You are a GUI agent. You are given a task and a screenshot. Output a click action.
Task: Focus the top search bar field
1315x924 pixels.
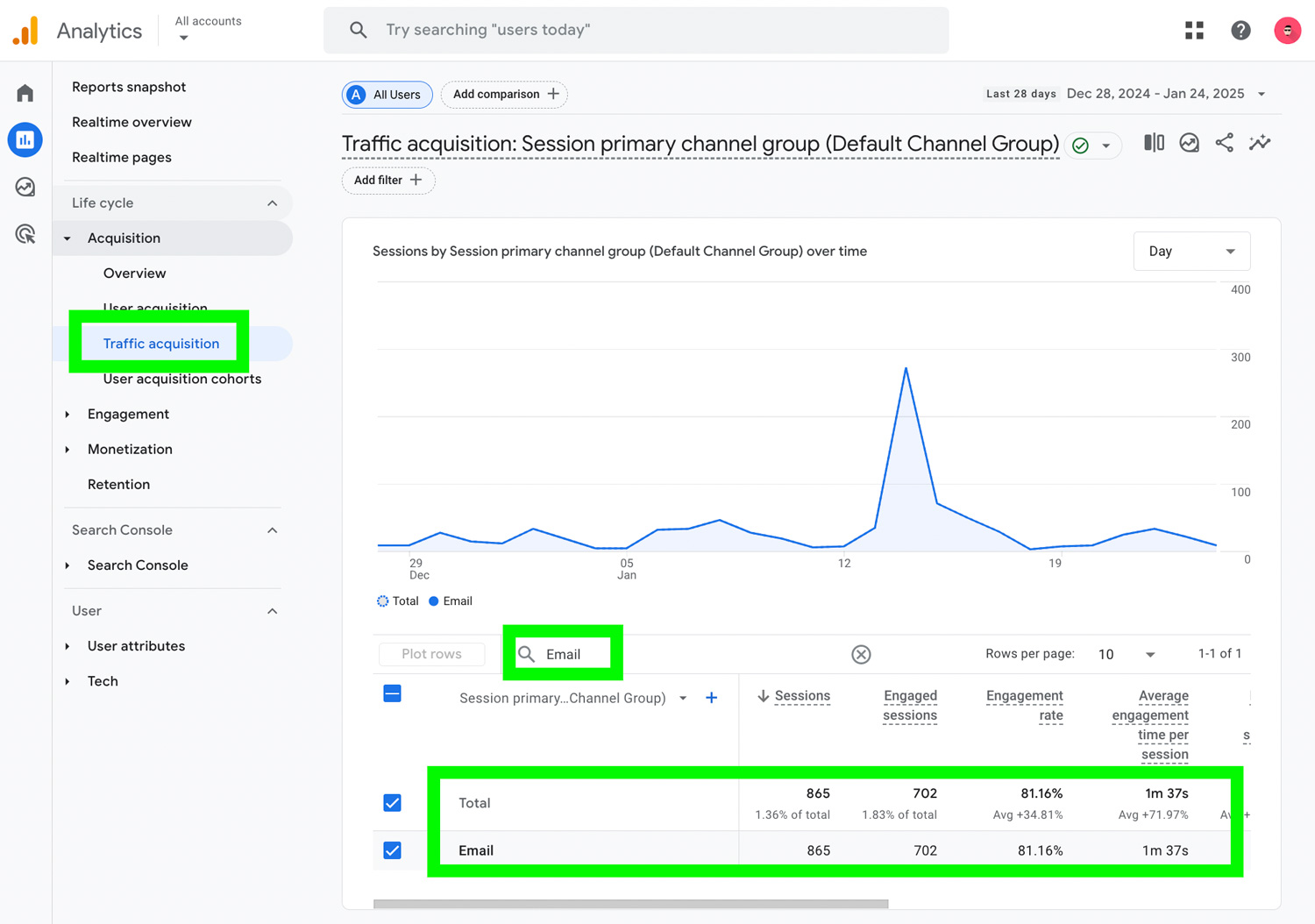[x=636, y=31]
